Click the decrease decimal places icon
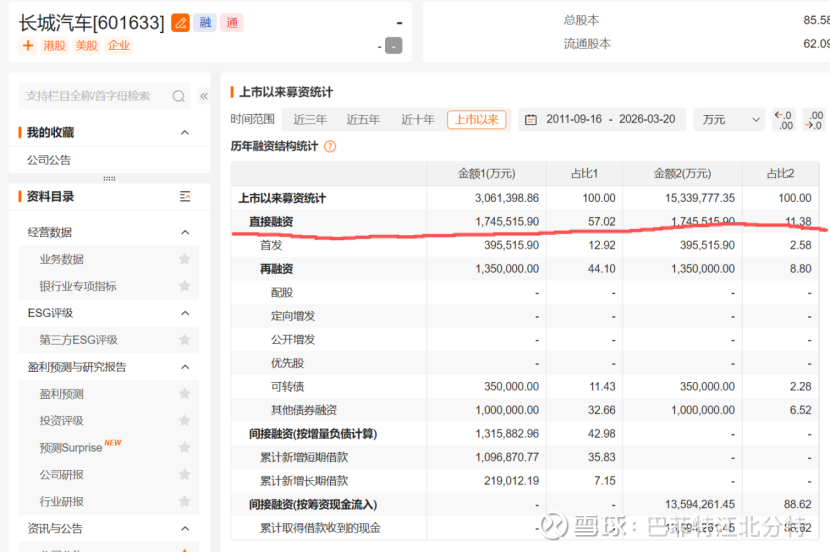830x552 pixels. point(783,120)
